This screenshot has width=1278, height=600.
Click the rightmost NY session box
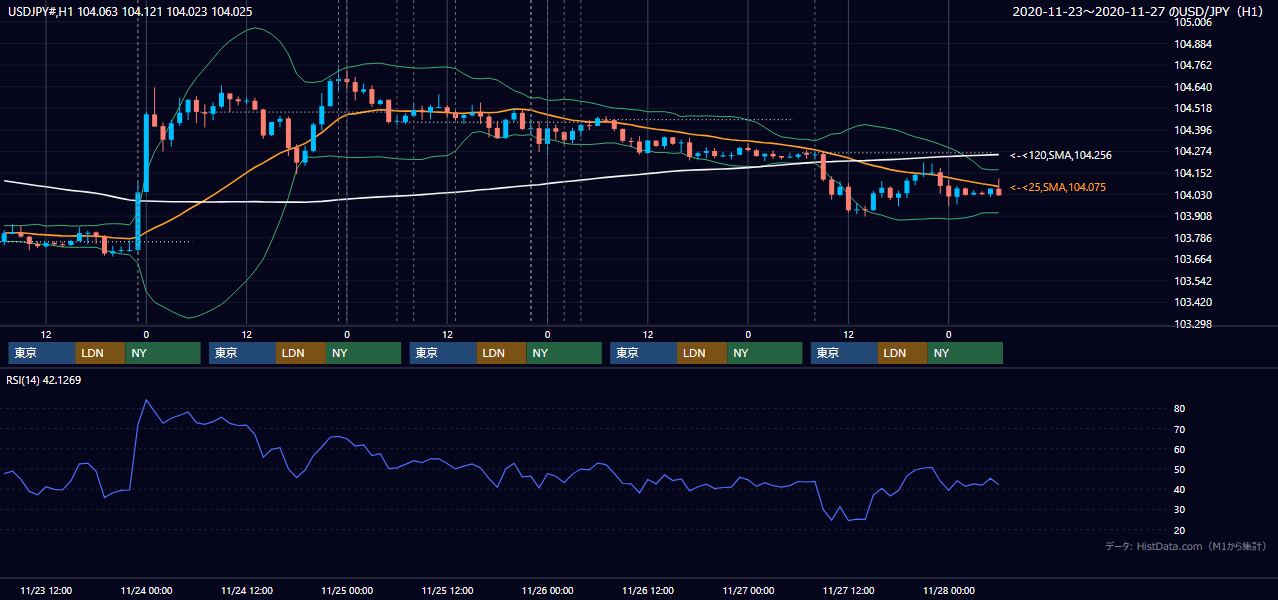point(966,353)
